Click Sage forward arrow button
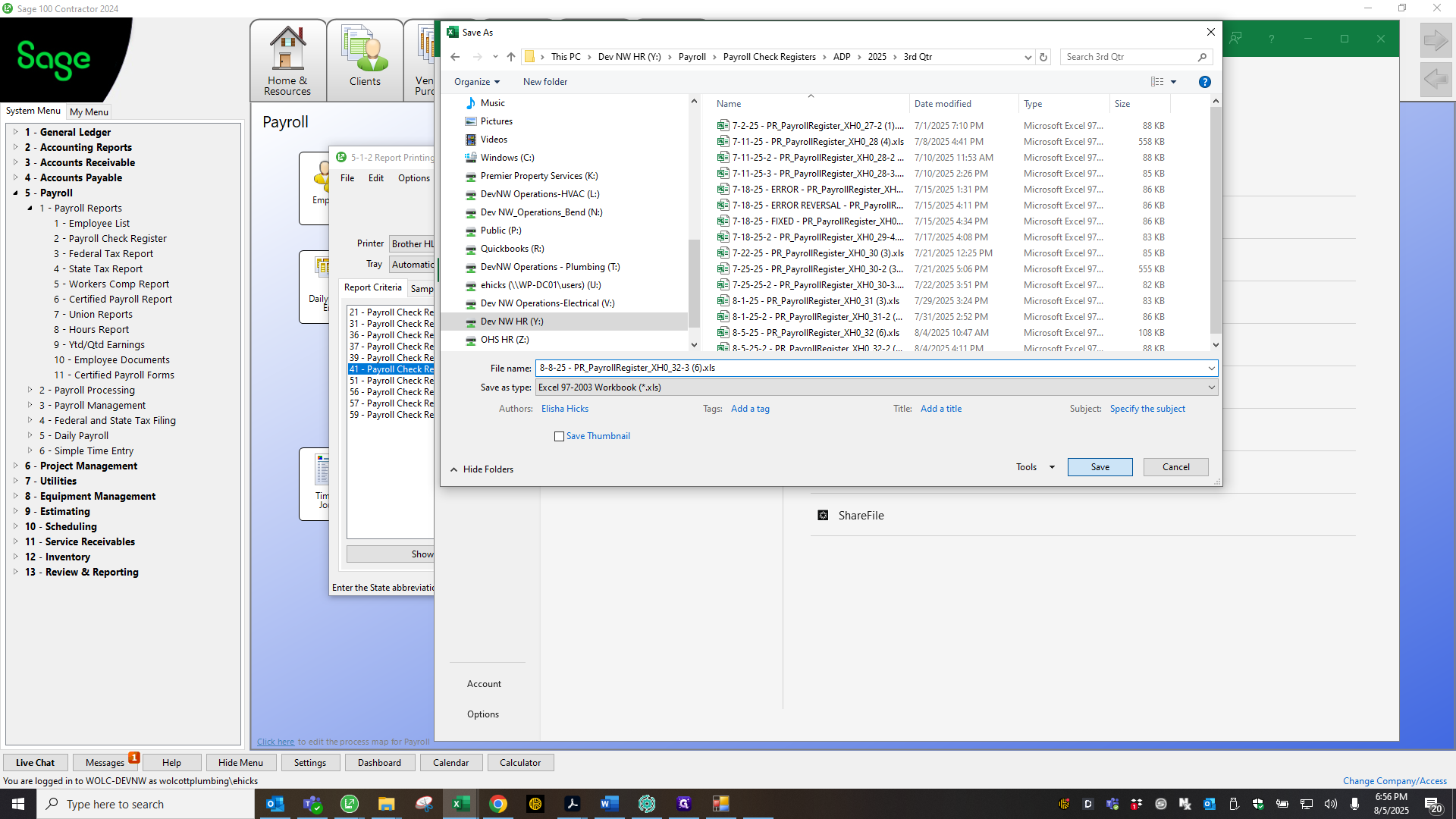The width and height of the screenshot is (1456, 819). [1436, 40]
